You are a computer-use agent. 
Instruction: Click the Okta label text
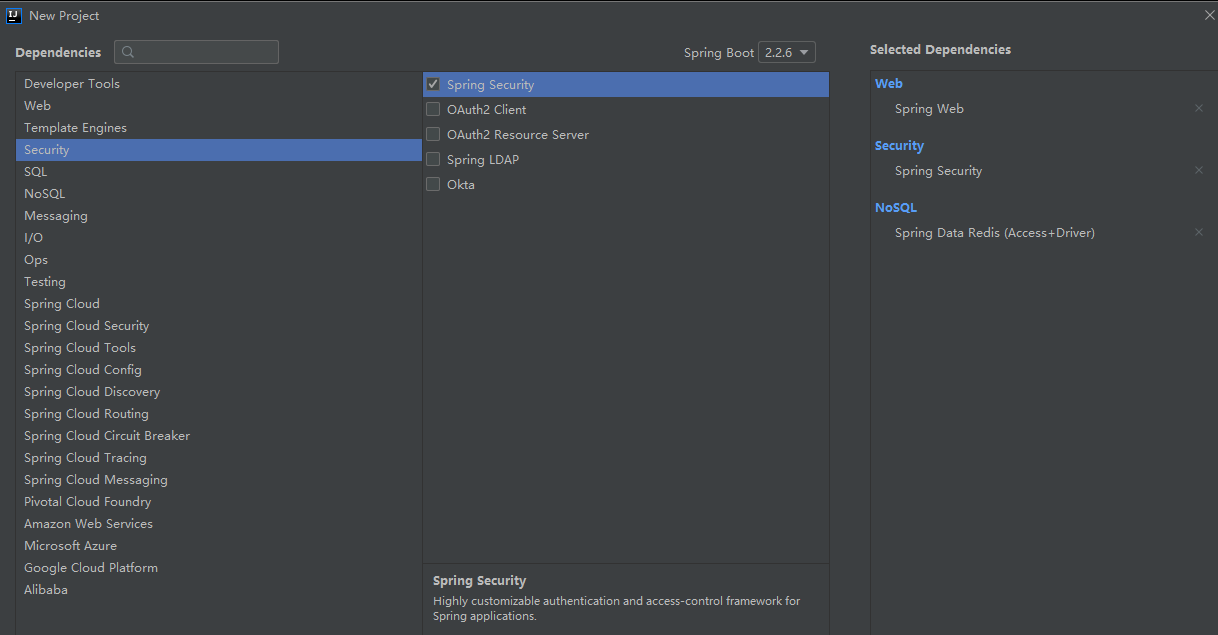tap(461, 184)
